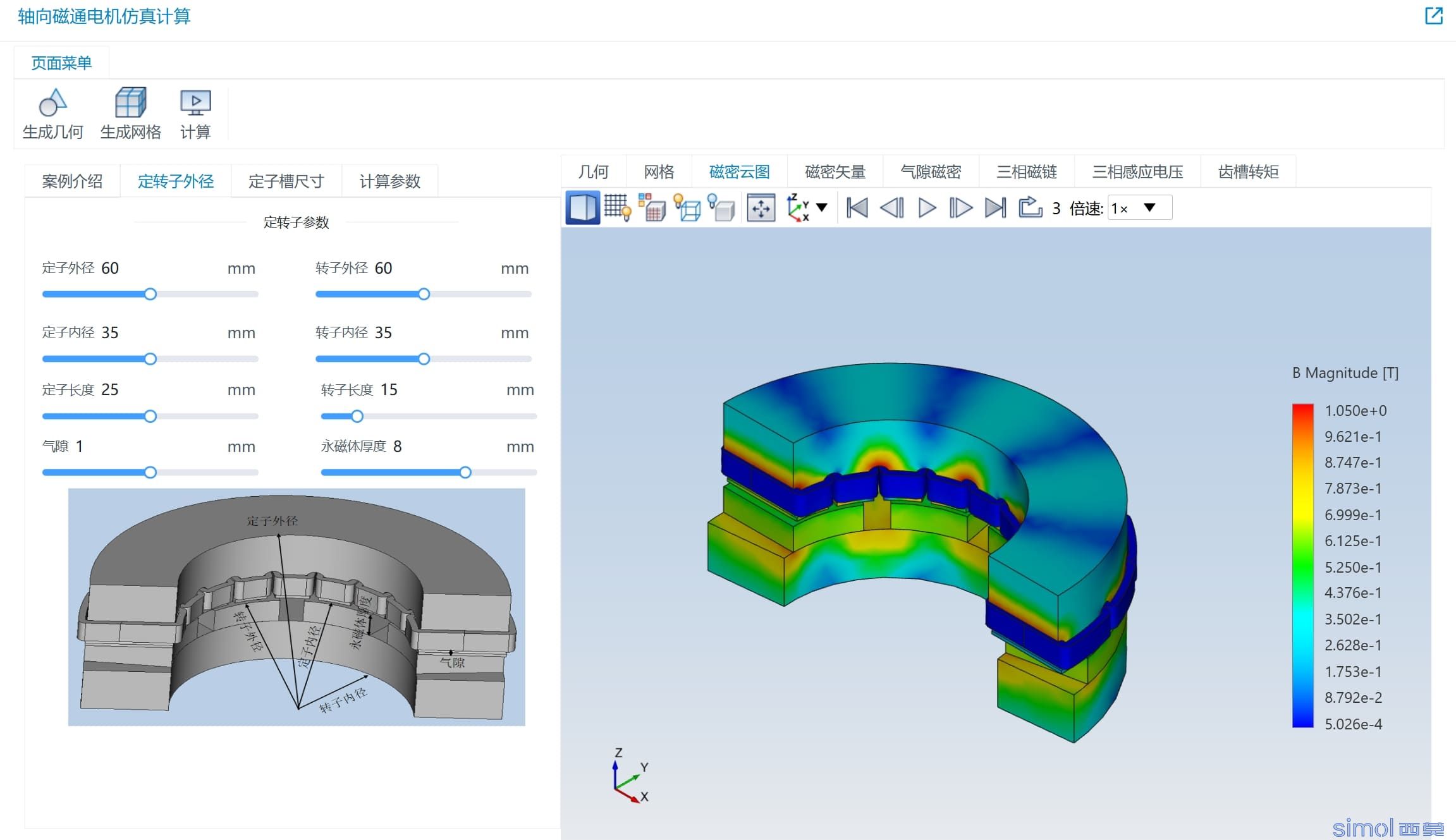Screen dimensions: 1456x840
Task: Click the 定子外径 value 60
Action: pos(110,268)
